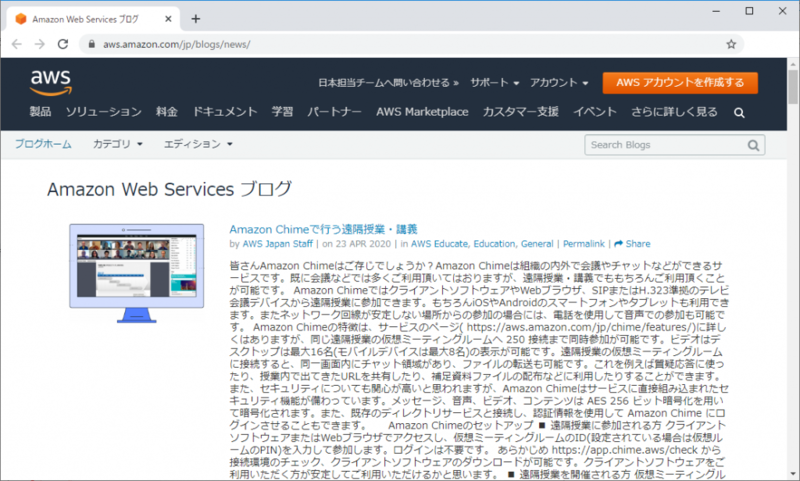This screenshot has width=800, height=481.
Task: Go to ブログホーム link
Action: 43,144
